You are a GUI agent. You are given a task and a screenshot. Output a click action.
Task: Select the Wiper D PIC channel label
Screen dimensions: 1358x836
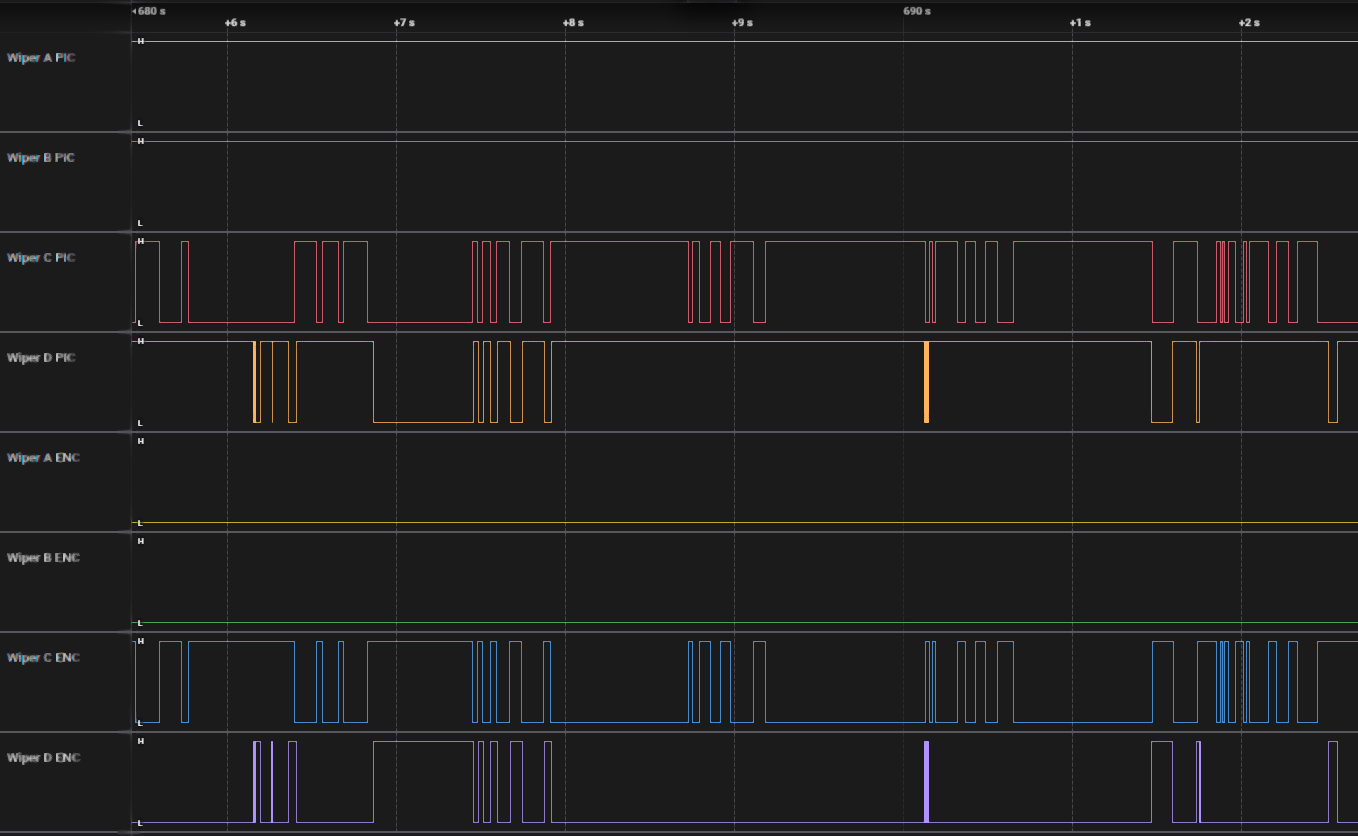41,358
